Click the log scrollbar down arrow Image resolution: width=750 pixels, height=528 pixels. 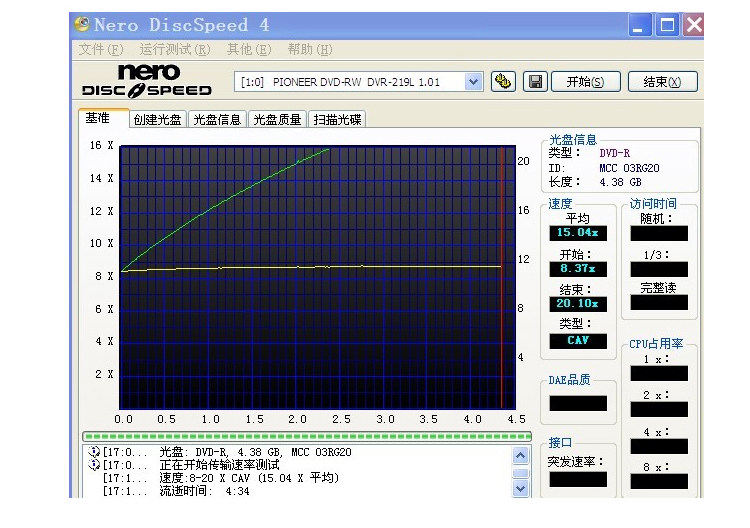520,489
